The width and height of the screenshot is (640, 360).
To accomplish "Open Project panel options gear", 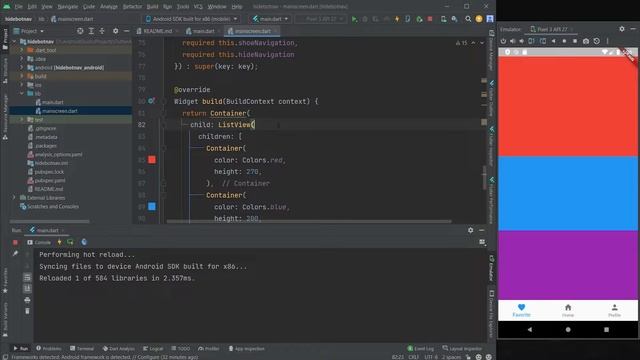I will pos(116,31).
